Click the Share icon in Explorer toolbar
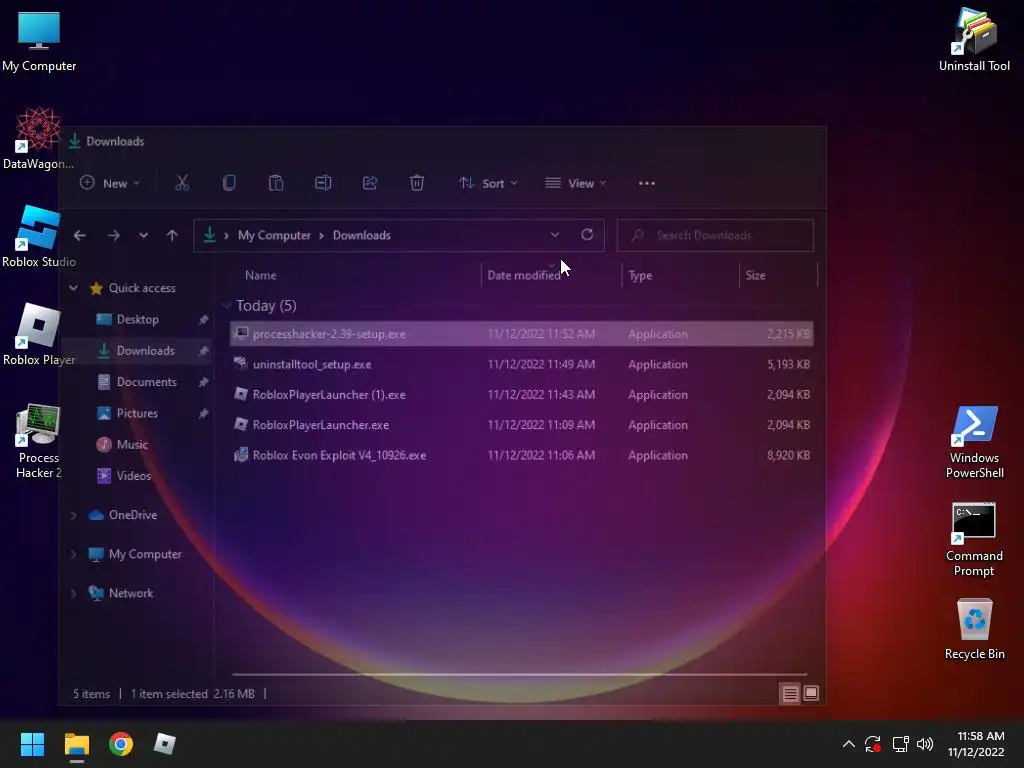This screenshot has width=1024, height=768. tap(370, 184)
